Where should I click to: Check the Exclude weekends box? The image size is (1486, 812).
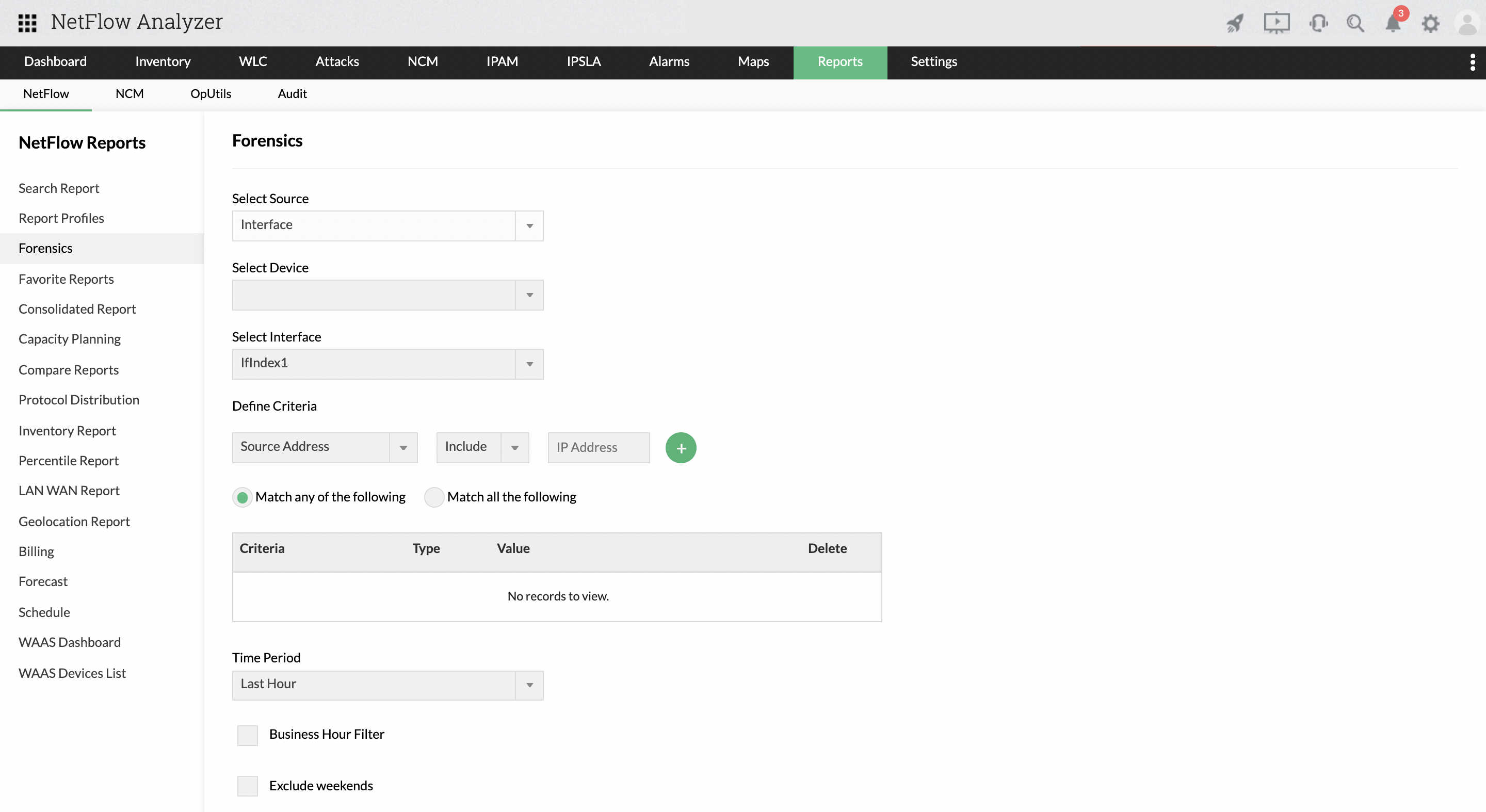248,786
